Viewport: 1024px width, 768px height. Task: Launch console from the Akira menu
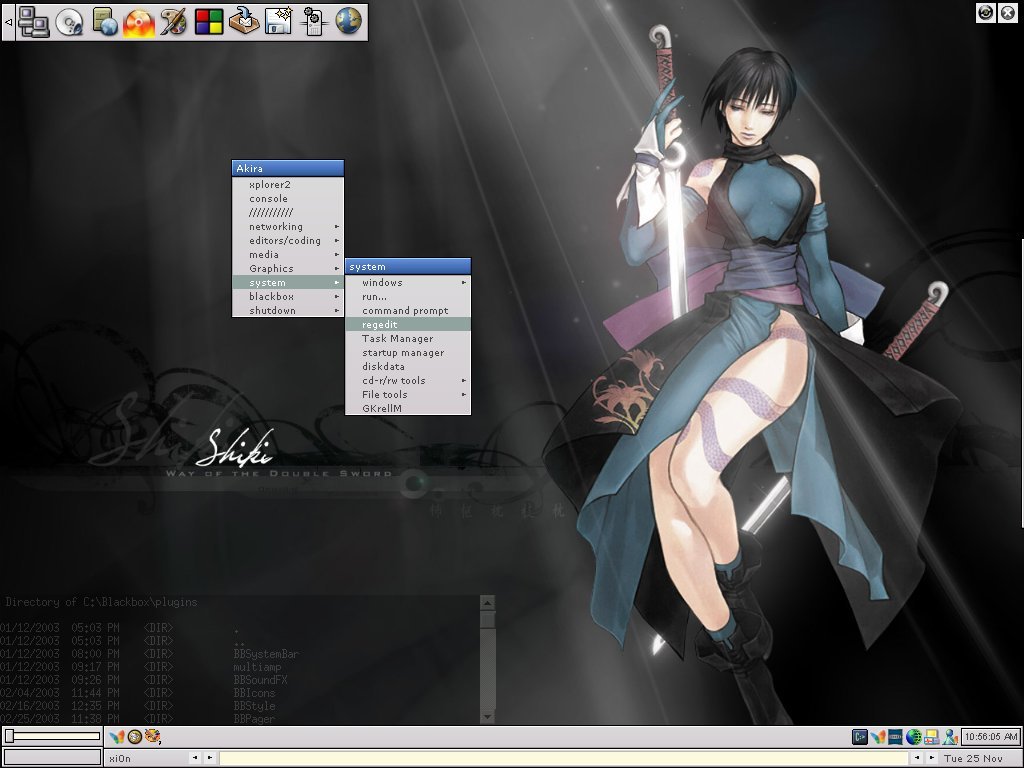[x=288, y=199]
